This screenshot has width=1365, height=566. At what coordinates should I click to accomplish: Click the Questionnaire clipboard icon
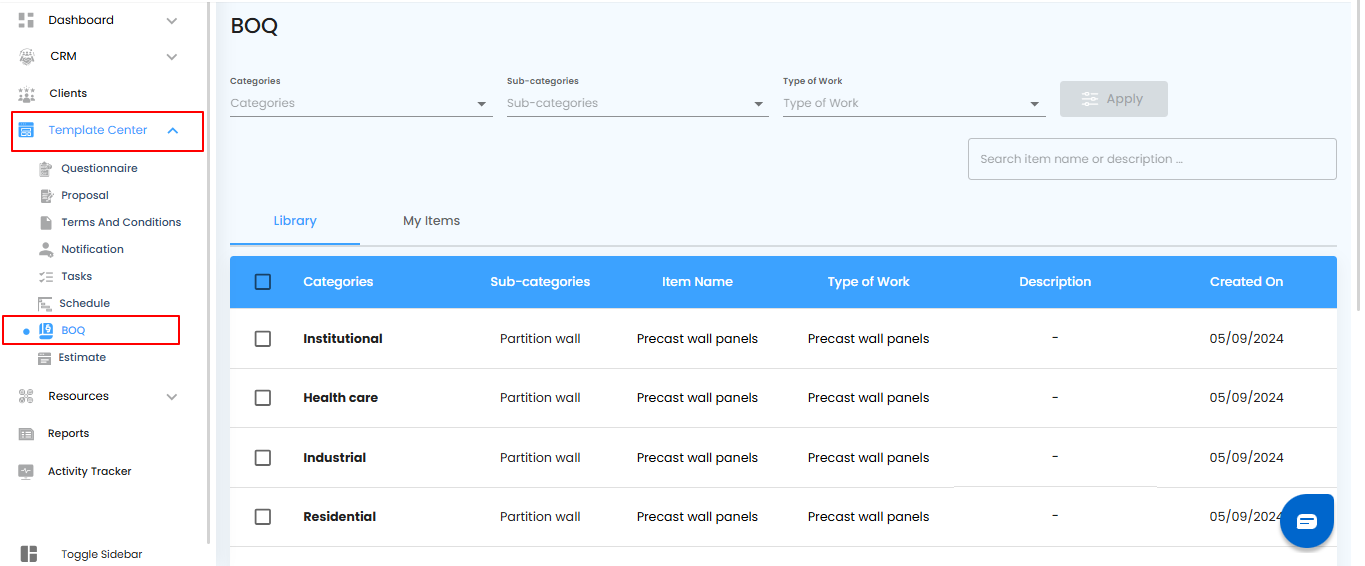point(45,169)
